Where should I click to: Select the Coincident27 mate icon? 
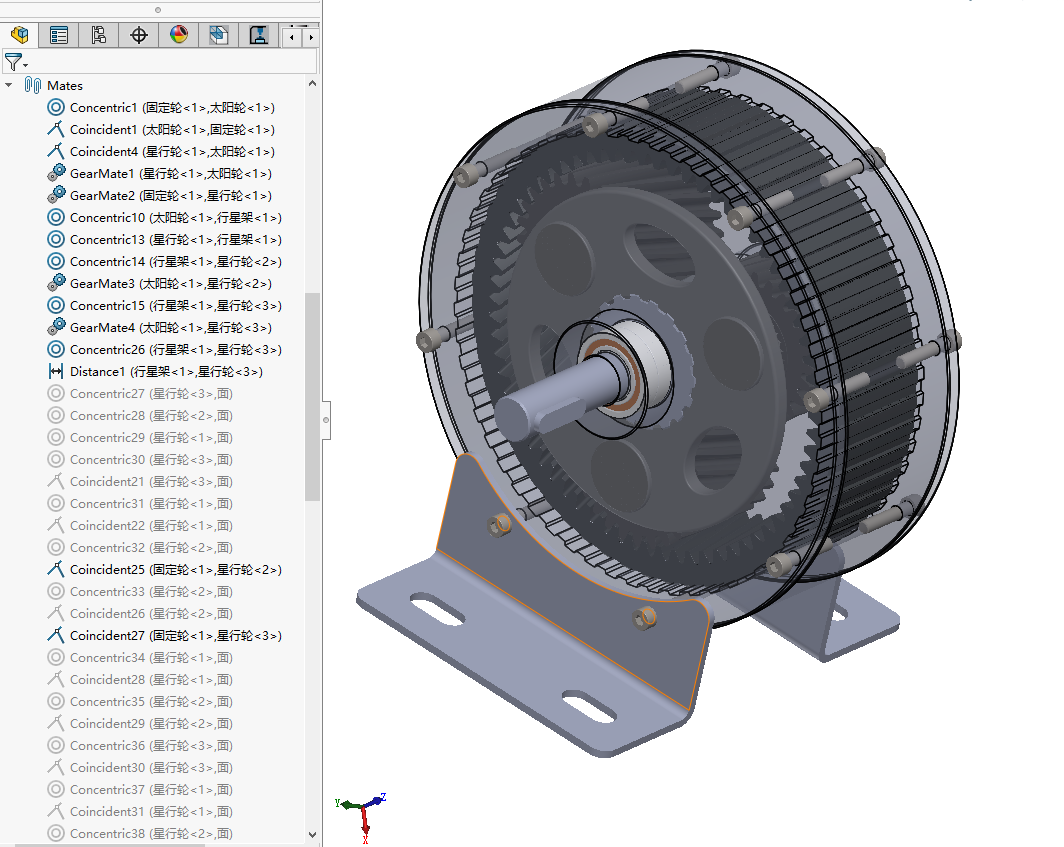[x=56, y=635]
